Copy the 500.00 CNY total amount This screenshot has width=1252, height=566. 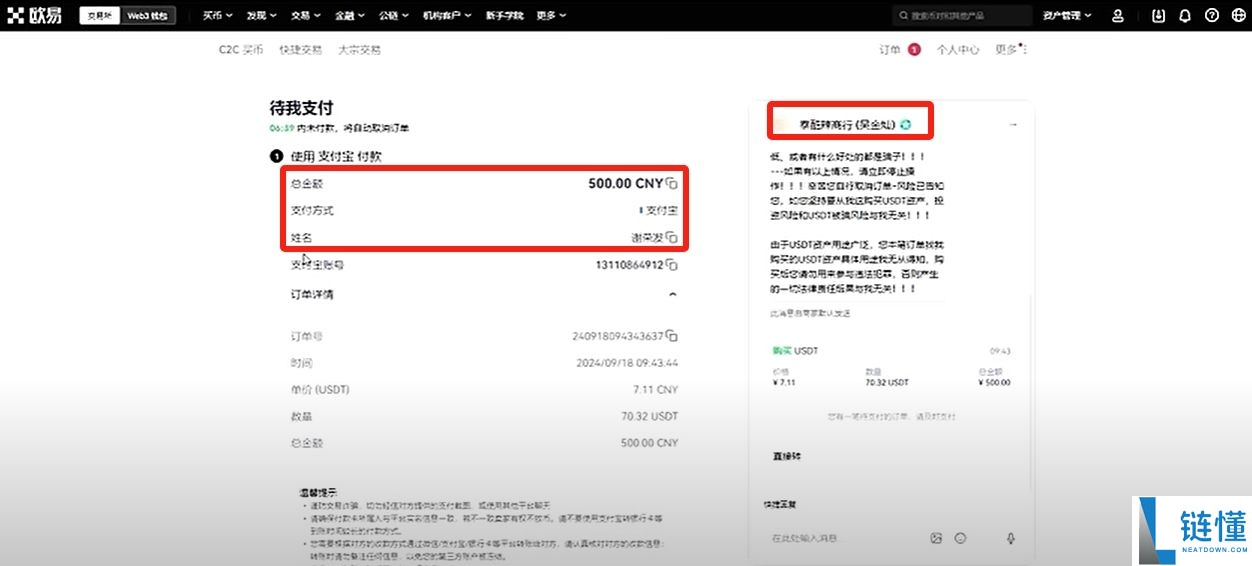(672, 184)
